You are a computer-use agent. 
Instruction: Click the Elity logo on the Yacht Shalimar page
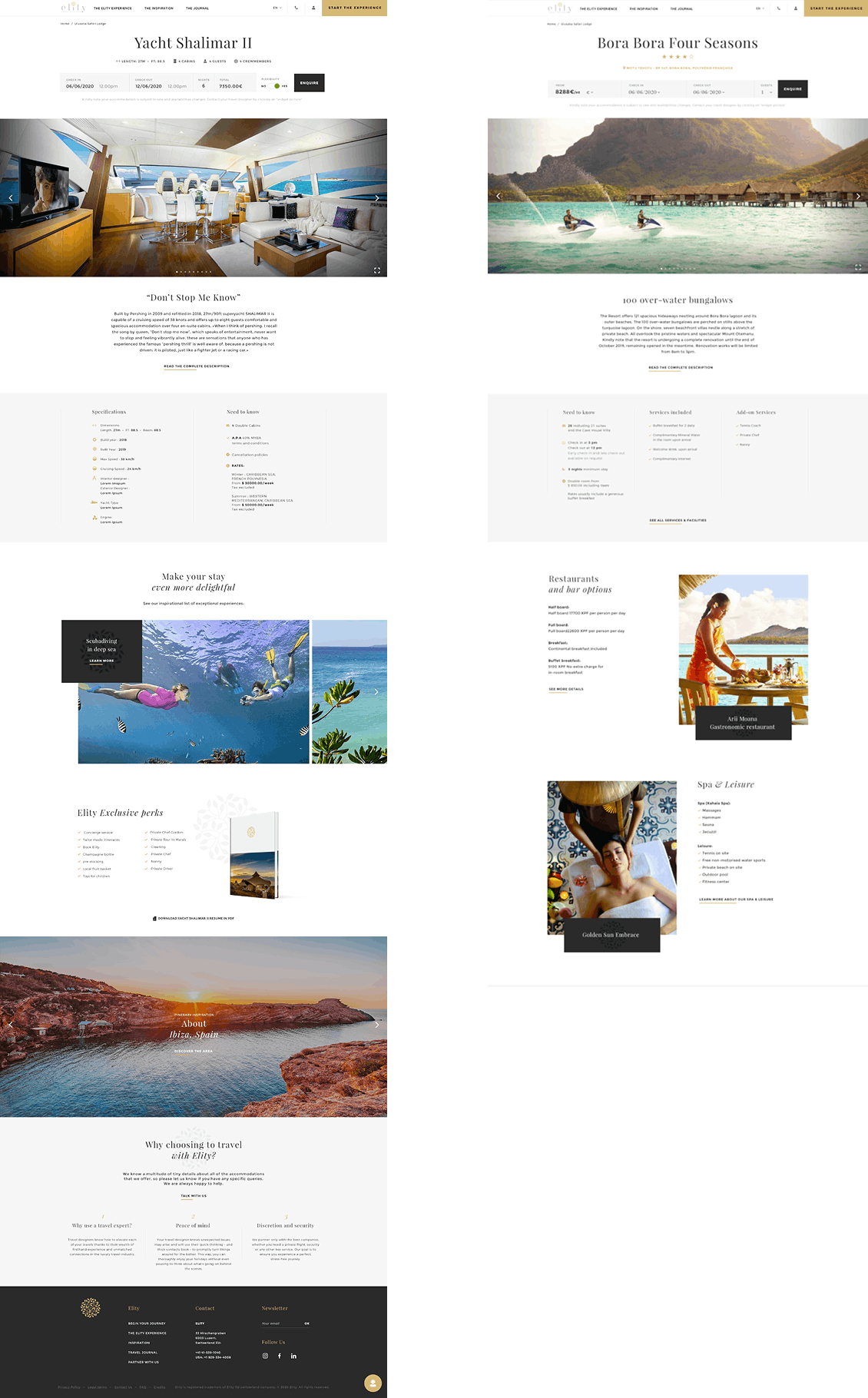[73, 7]
